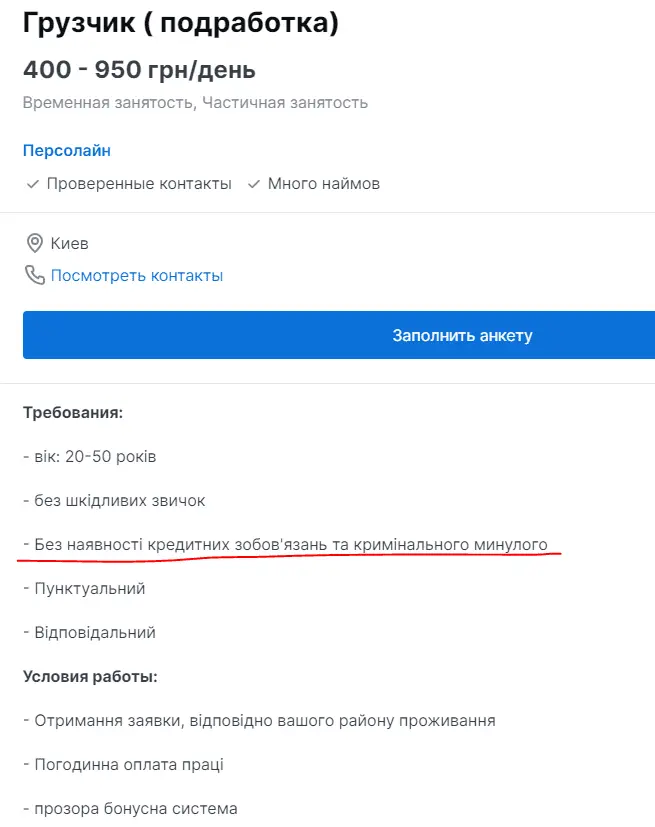The height and width of the screenshot is (827, 655).
Task: Click the вік: 20-50 років requirement
Action: click(x=90, y=456)
